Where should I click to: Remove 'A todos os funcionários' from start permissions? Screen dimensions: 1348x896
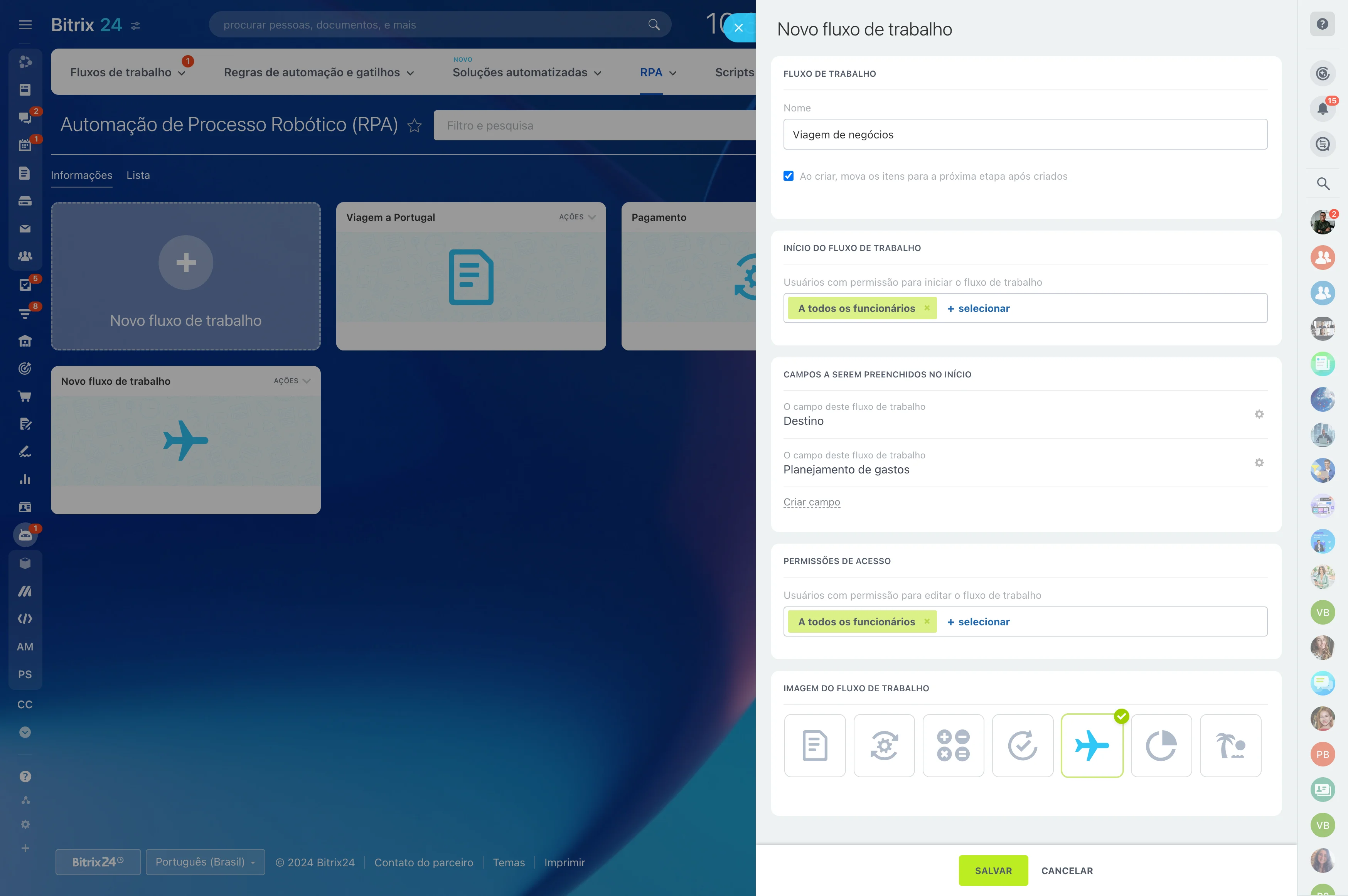(927, 308)
